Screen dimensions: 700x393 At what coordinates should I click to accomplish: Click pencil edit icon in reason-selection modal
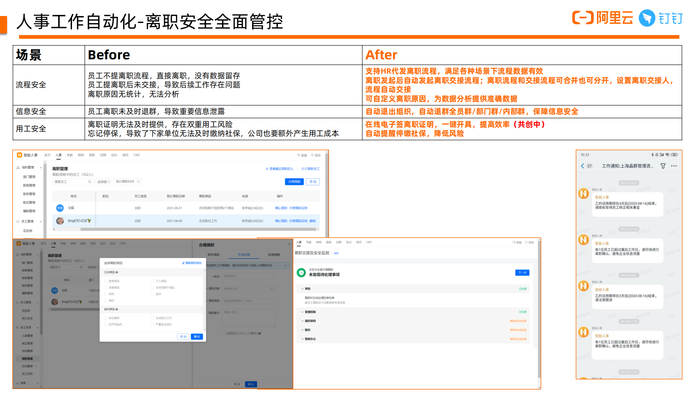click(183, 263)
